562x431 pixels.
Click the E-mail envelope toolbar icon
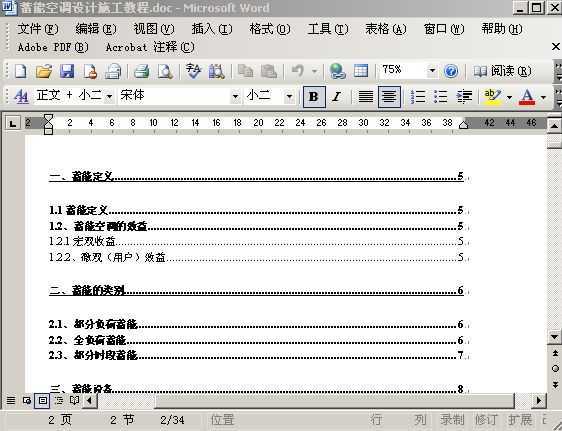click(113, 71)
